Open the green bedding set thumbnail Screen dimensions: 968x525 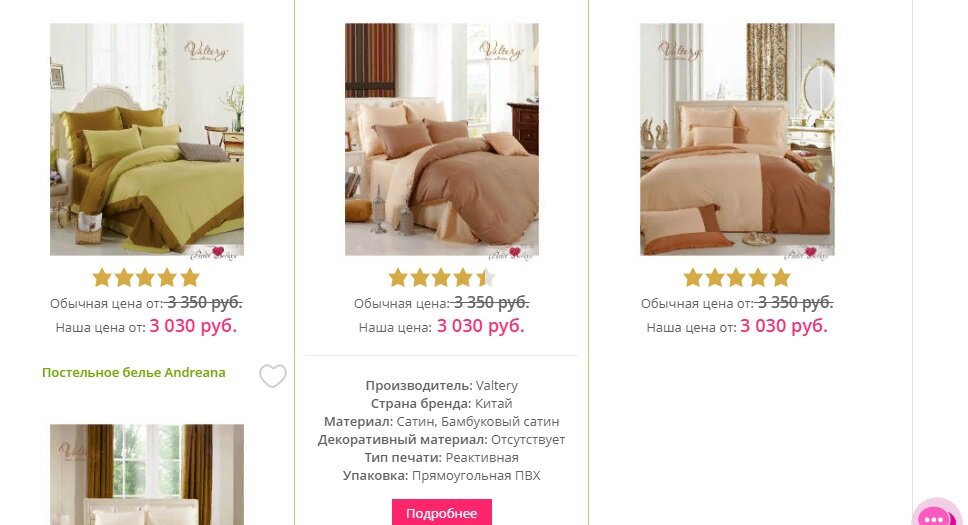coord(147,140)
